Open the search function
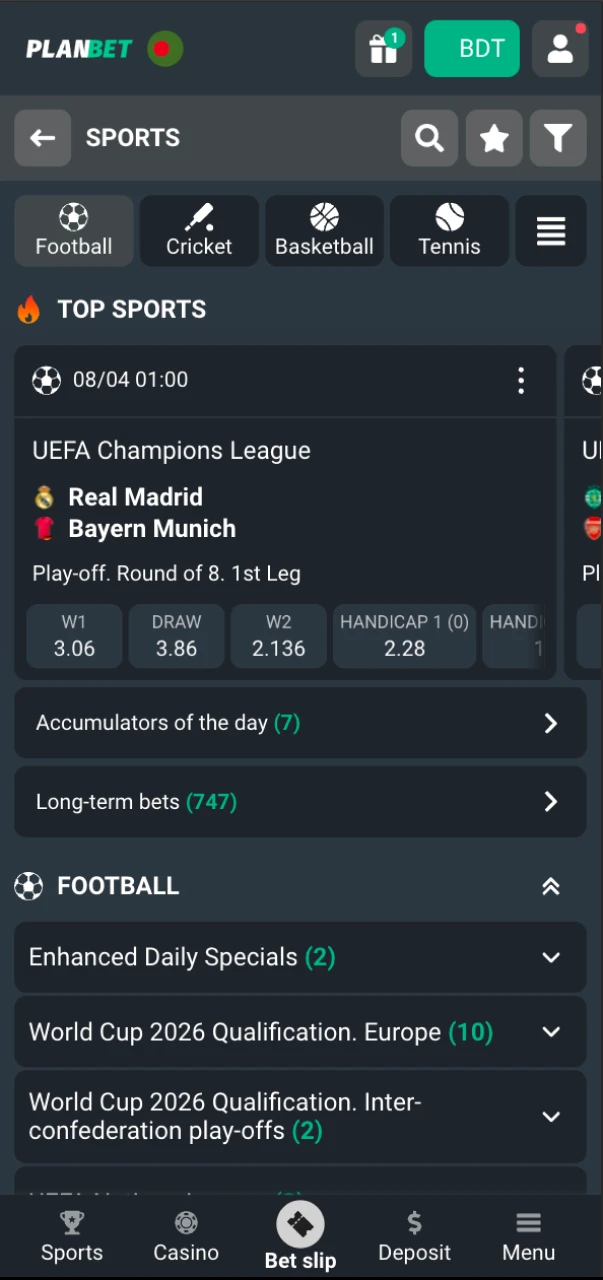This screenshot has height=1280, width=603. pyautogui.click(x=429, y=138)
